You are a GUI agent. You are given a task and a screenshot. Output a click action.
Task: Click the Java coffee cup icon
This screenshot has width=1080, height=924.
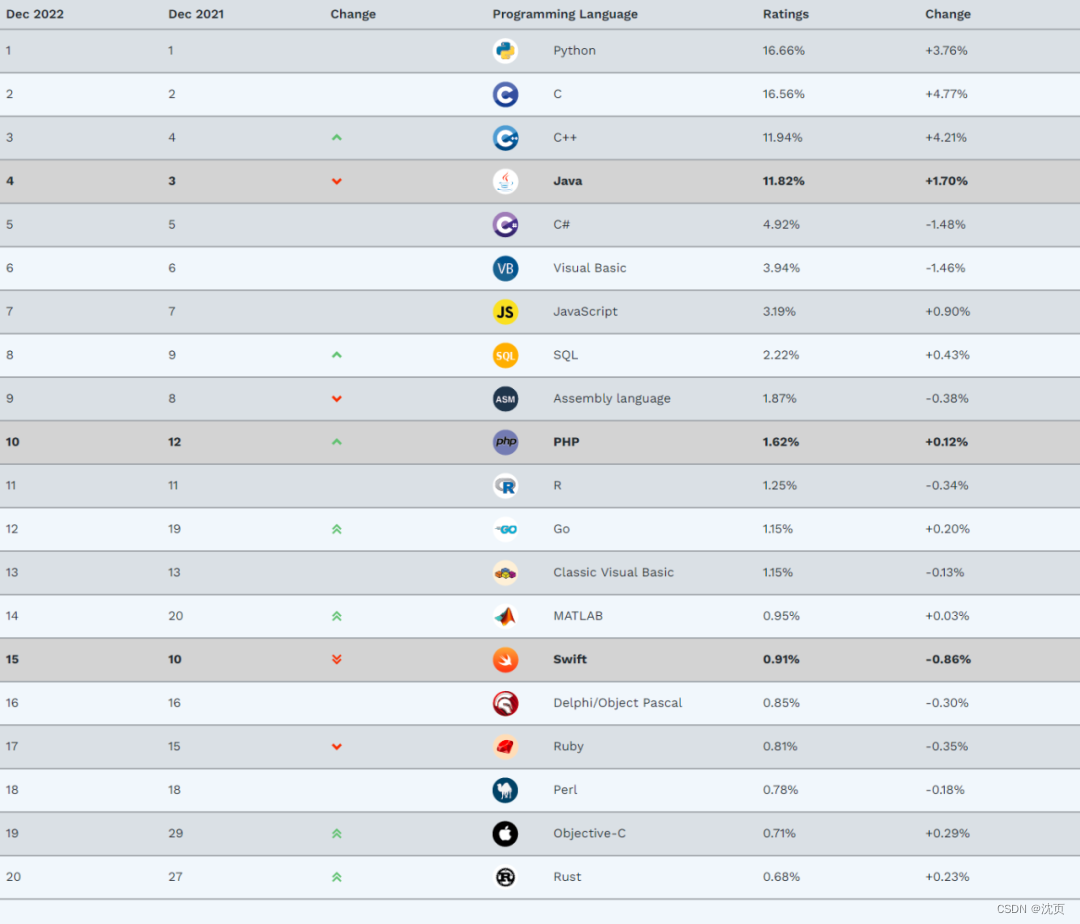(x=505, y=181)
